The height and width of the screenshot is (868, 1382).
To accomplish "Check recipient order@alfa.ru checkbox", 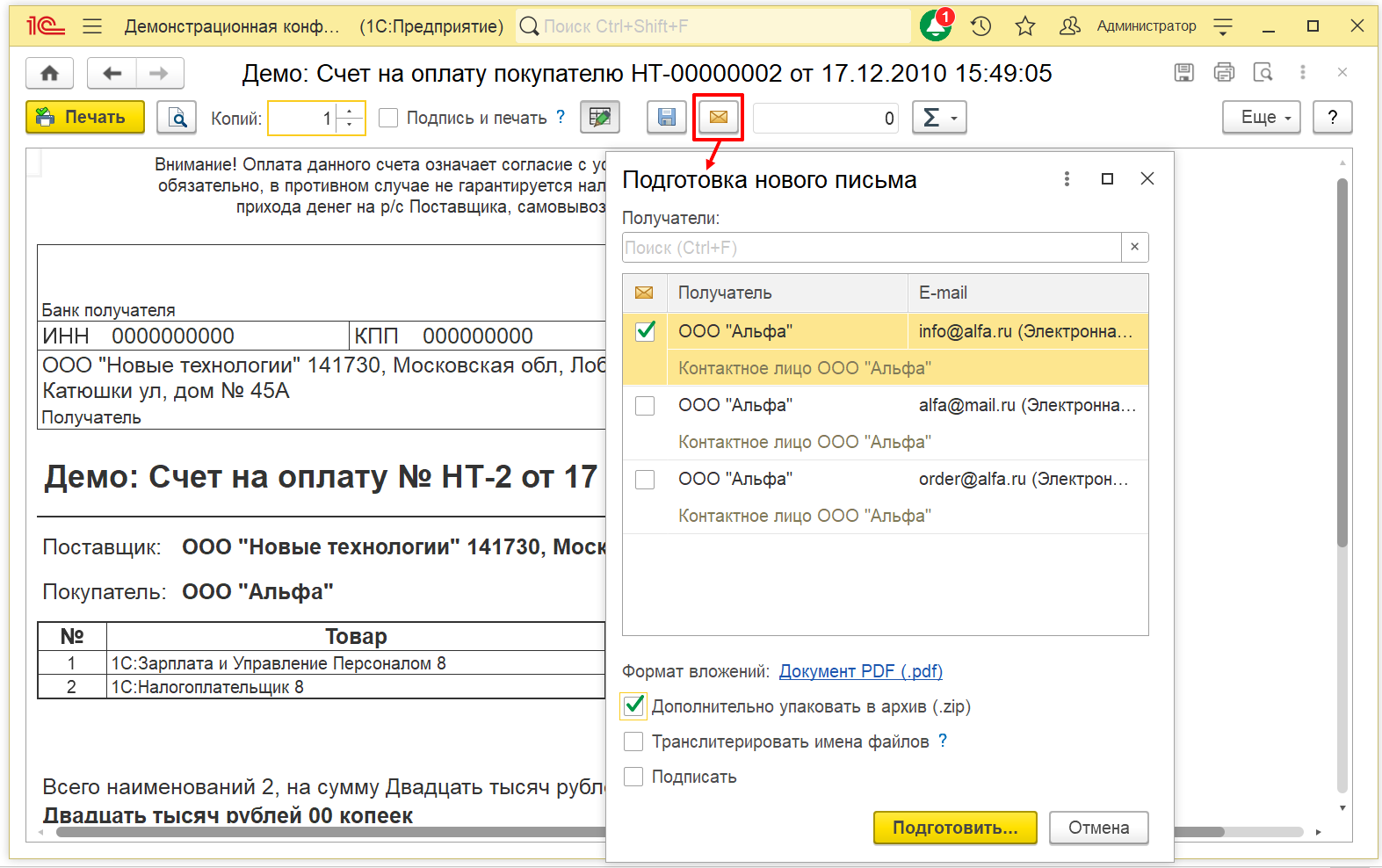I will point(645,479).
